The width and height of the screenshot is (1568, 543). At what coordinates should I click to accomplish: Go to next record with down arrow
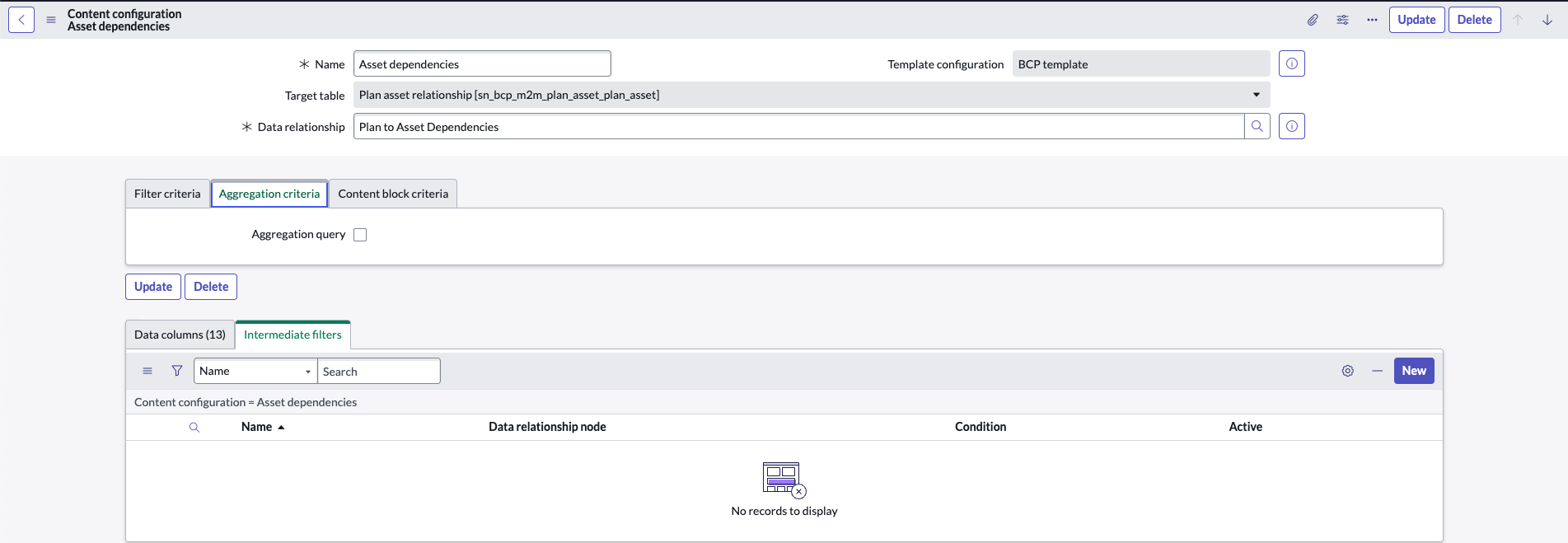pyautogui.click(x=1547, y=20)
